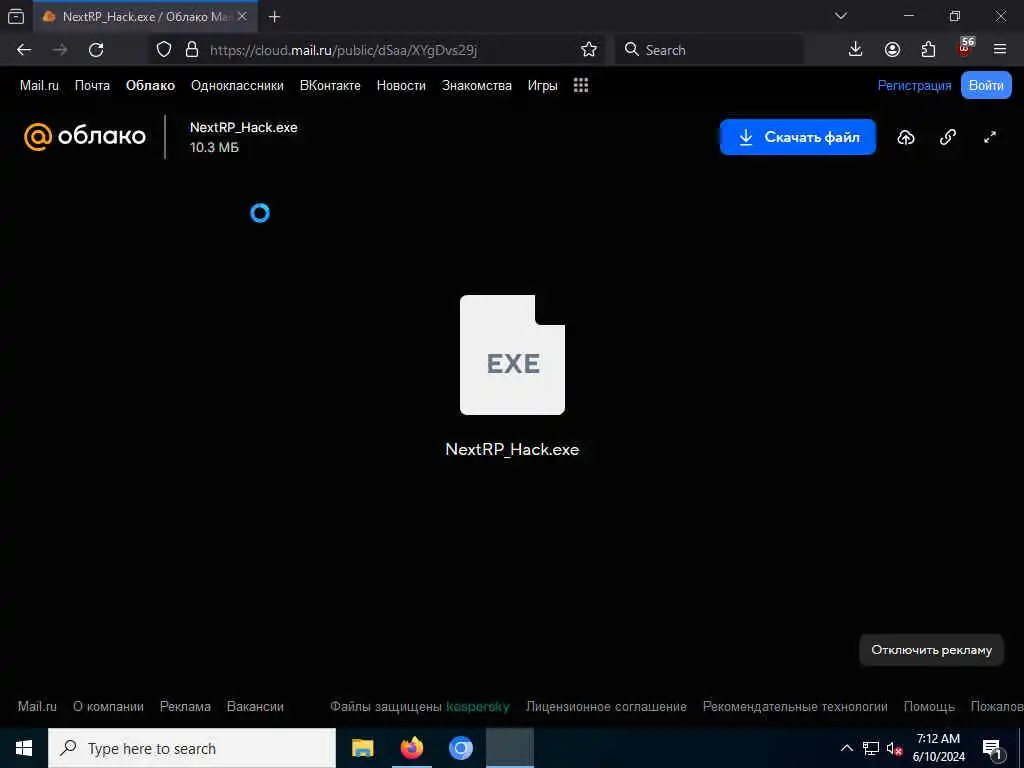1024x768 pixels.
Task: Click the forward navigation arrow
Action: 60,50
